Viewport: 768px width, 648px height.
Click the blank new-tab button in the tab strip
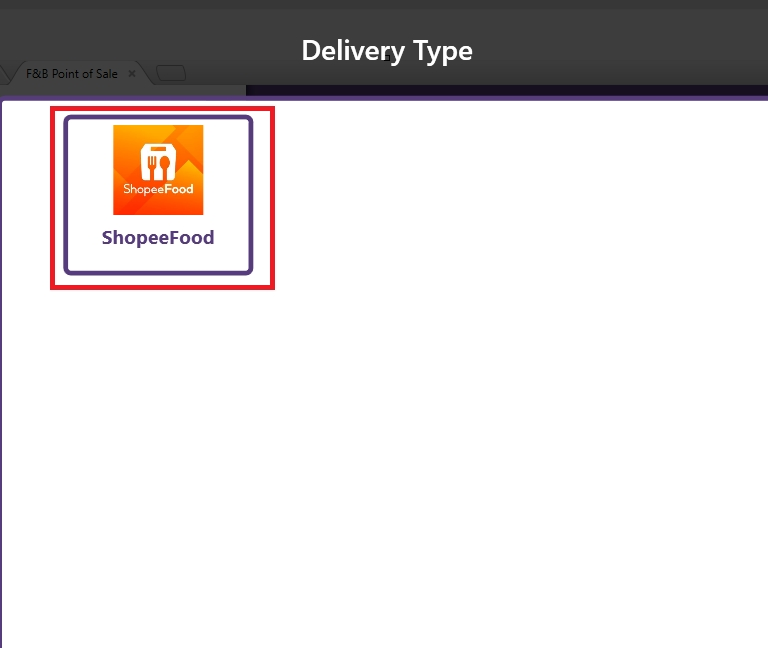(x=171, y=73)
